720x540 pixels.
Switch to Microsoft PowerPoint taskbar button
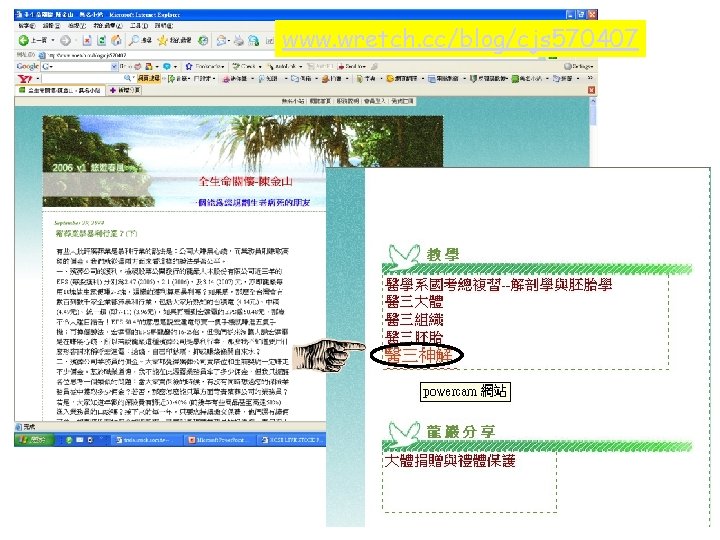(x=219, y=440)
